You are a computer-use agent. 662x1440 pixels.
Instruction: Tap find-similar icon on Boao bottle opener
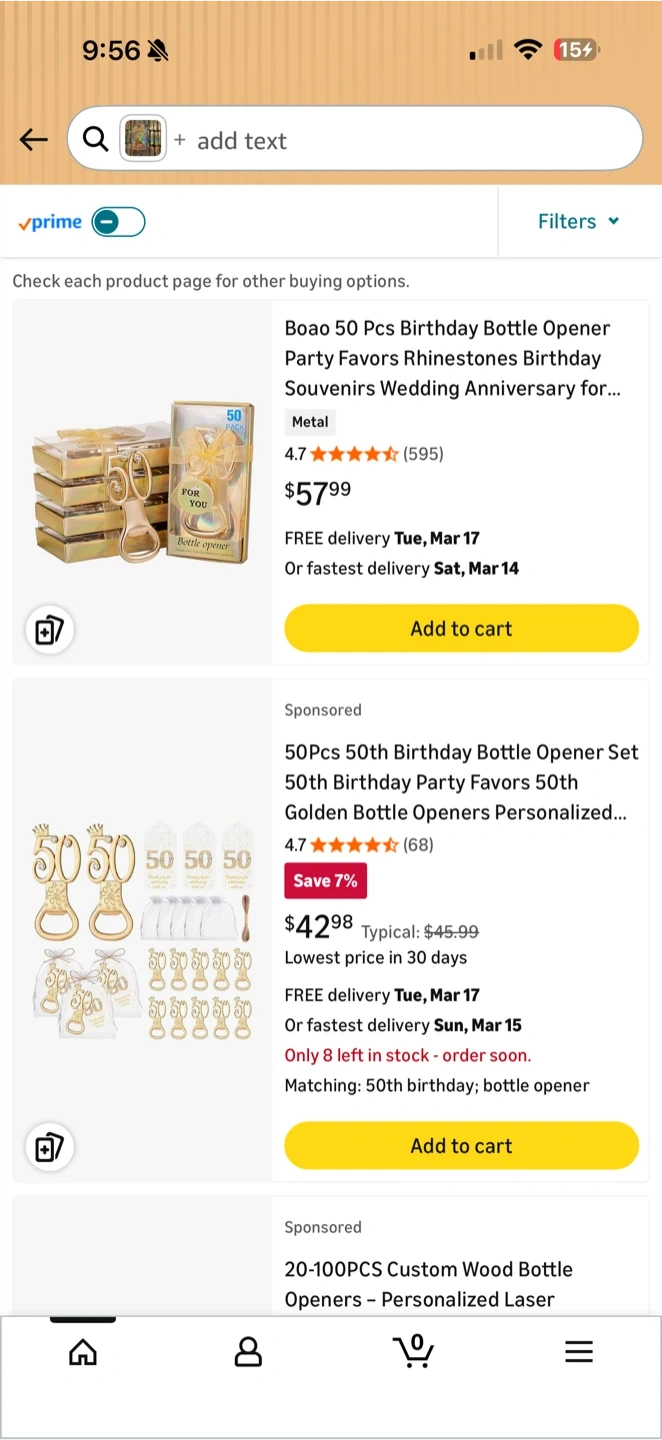(49, 631)
